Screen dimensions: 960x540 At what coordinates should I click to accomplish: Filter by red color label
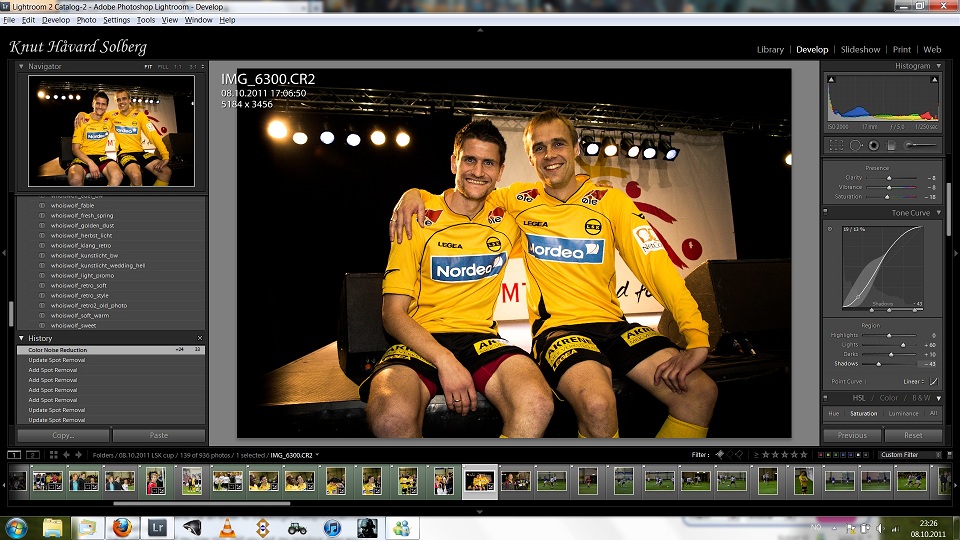[821, 455]
